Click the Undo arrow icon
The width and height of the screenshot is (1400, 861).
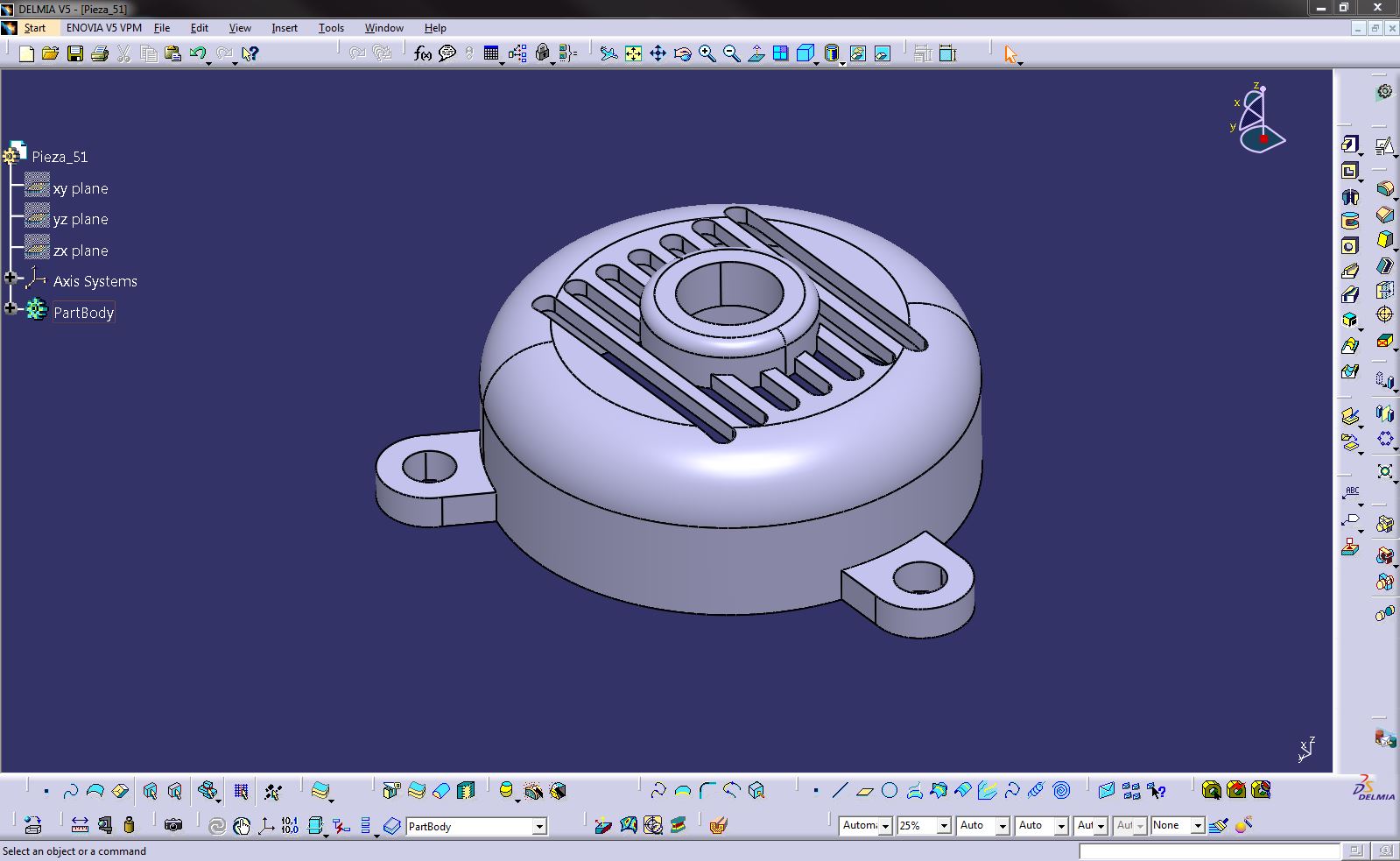click(198, 53)
